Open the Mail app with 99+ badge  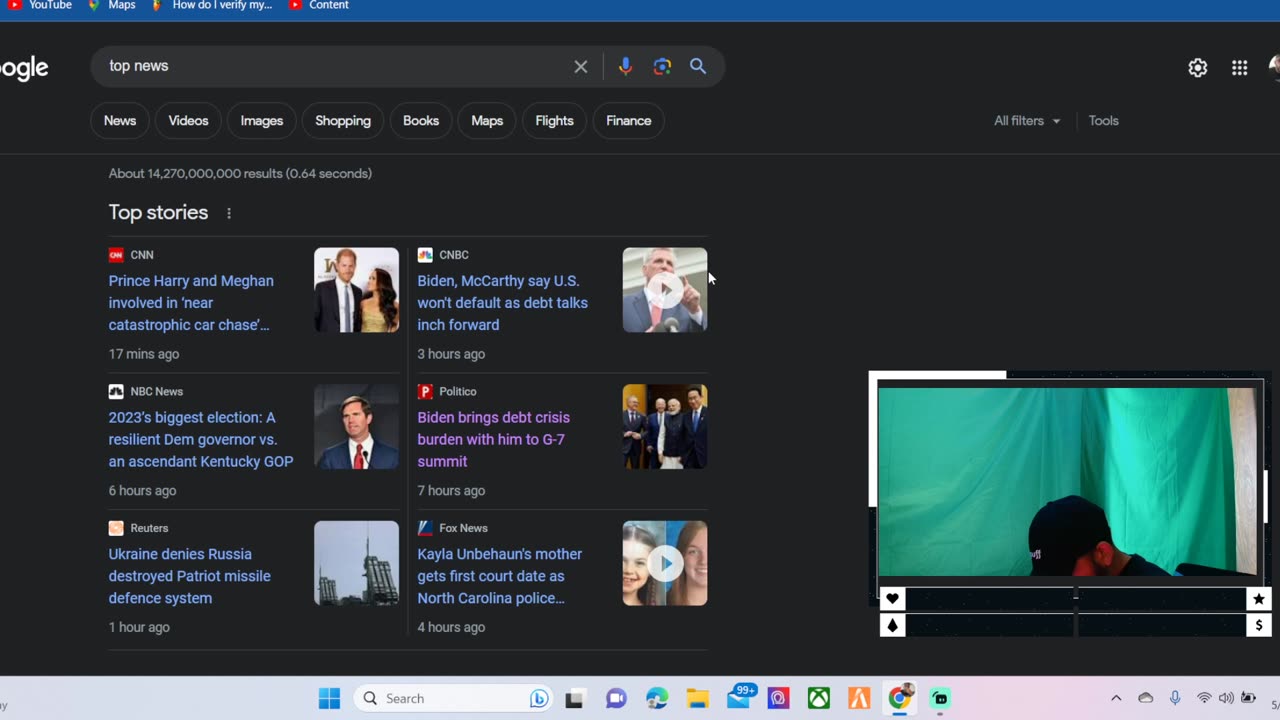coord(740,697)
